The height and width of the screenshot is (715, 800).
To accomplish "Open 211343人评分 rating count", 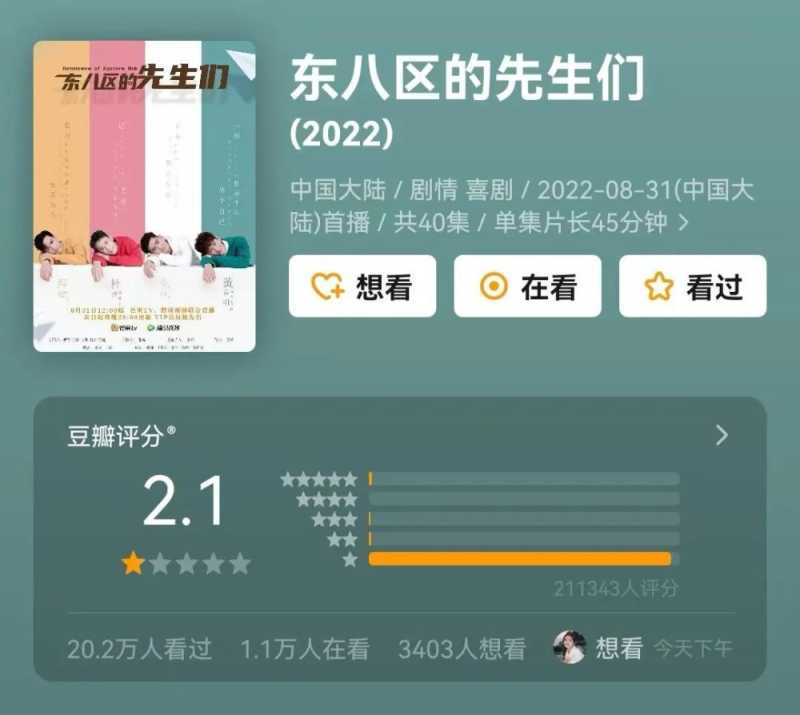I will (616, 589).
